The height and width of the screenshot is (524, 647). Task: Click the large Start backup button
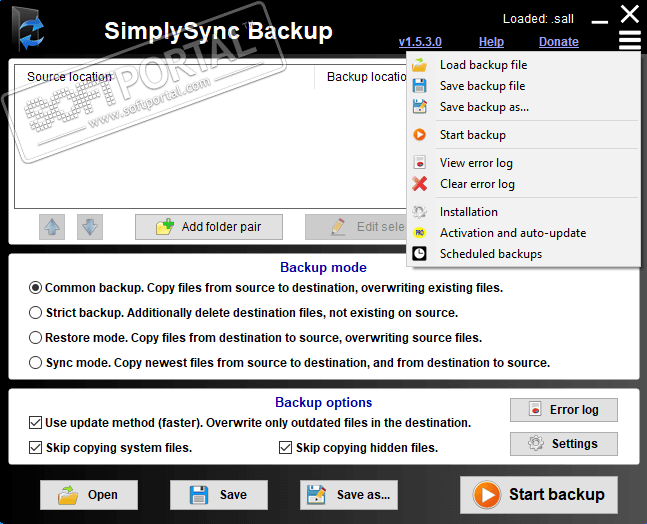(539, 495)
